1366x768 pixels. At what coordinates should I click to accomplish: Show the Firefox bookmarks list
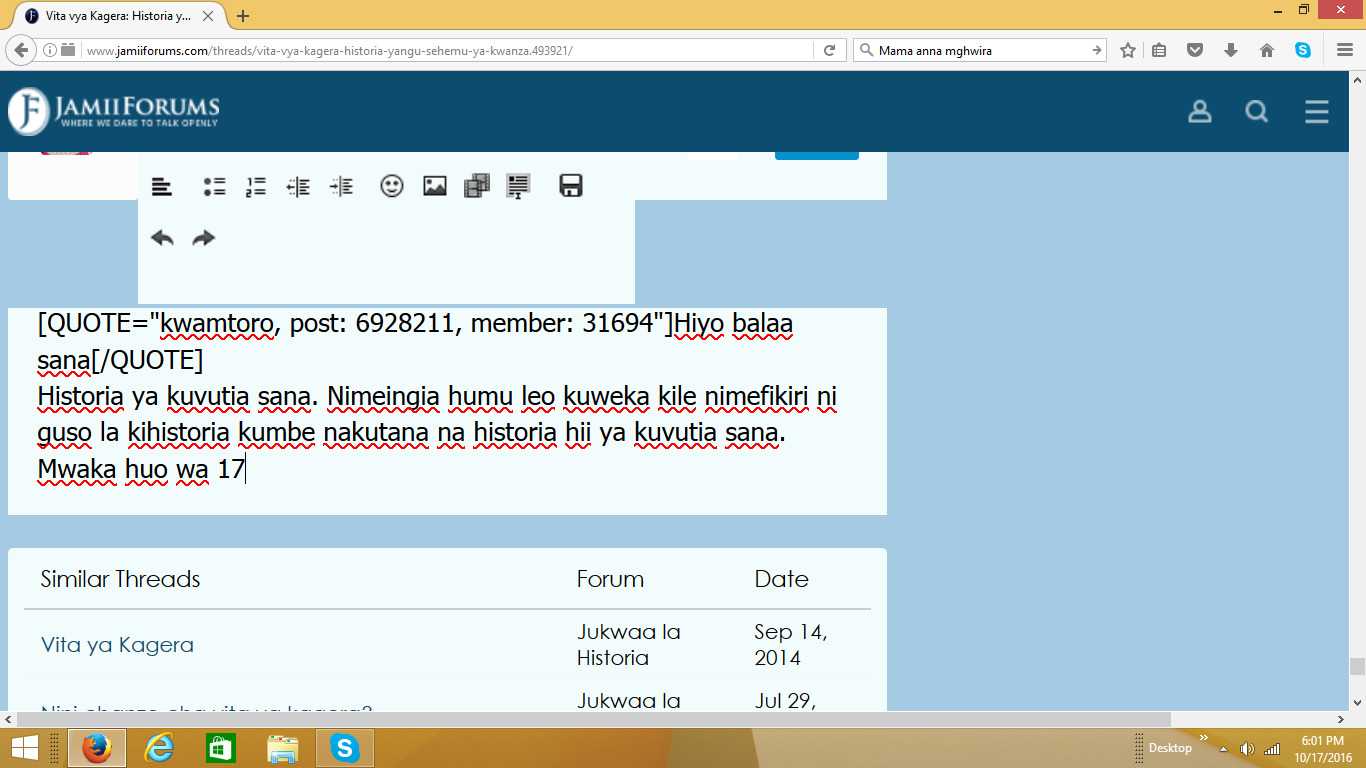(x=1159, y=50)
